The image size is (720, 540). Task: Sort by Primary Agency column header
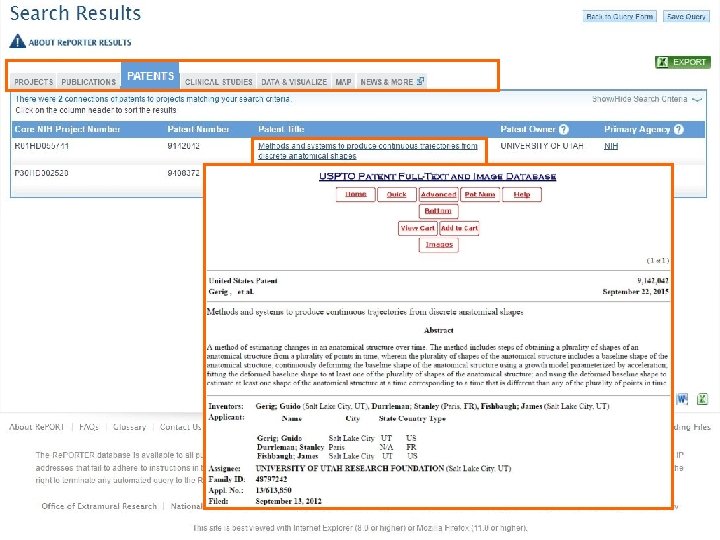[x=637, y=129]
